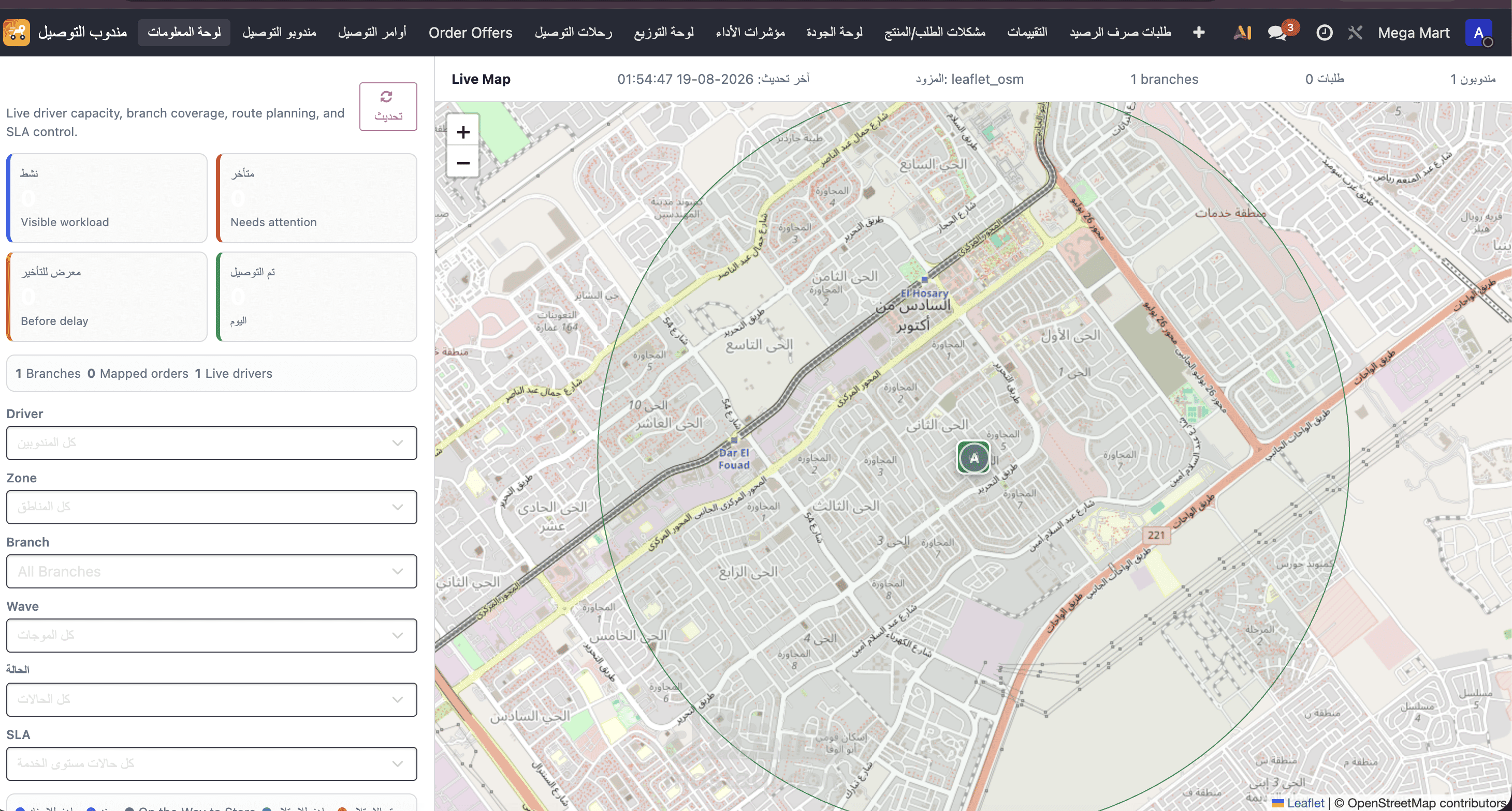
Task: Expand the Driver dropdown
Action: 211,443
